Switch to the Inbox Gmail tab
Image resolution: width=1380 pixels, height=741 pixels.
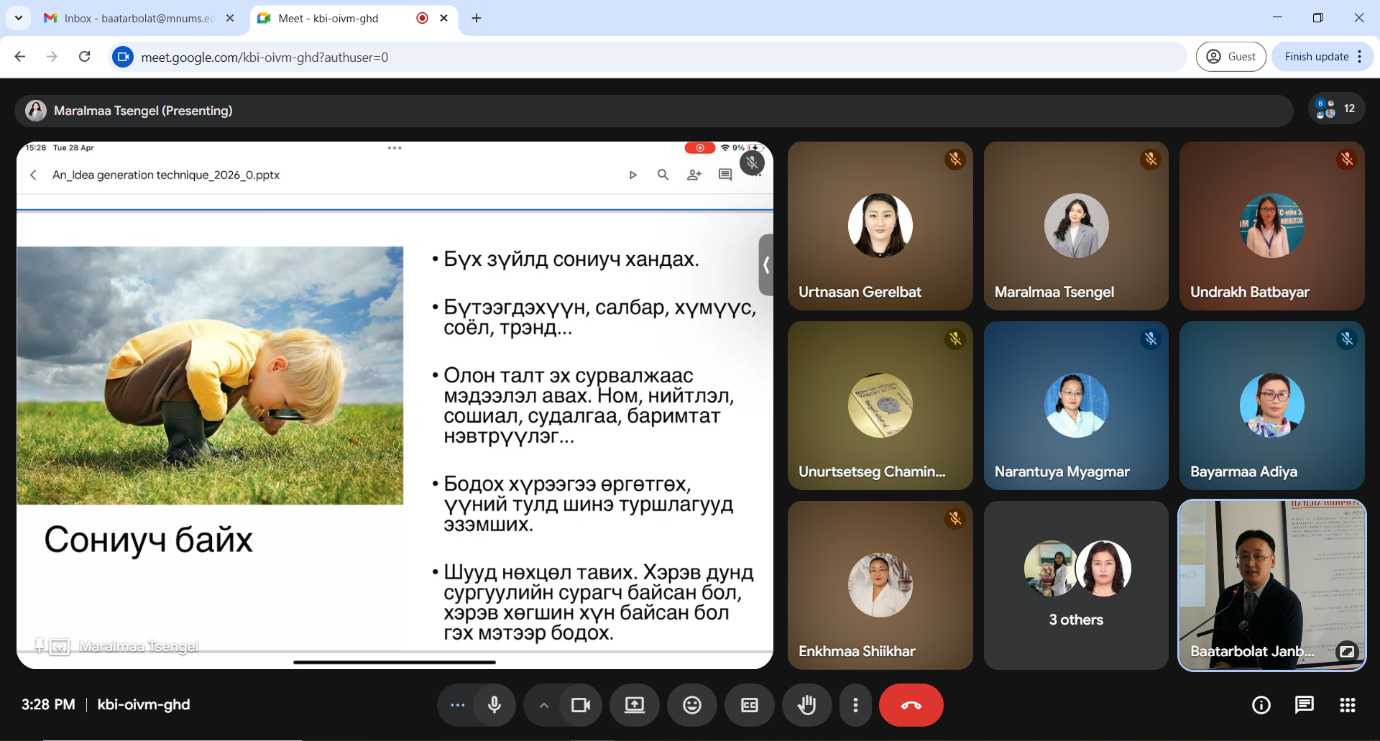(x=130, y=18)
